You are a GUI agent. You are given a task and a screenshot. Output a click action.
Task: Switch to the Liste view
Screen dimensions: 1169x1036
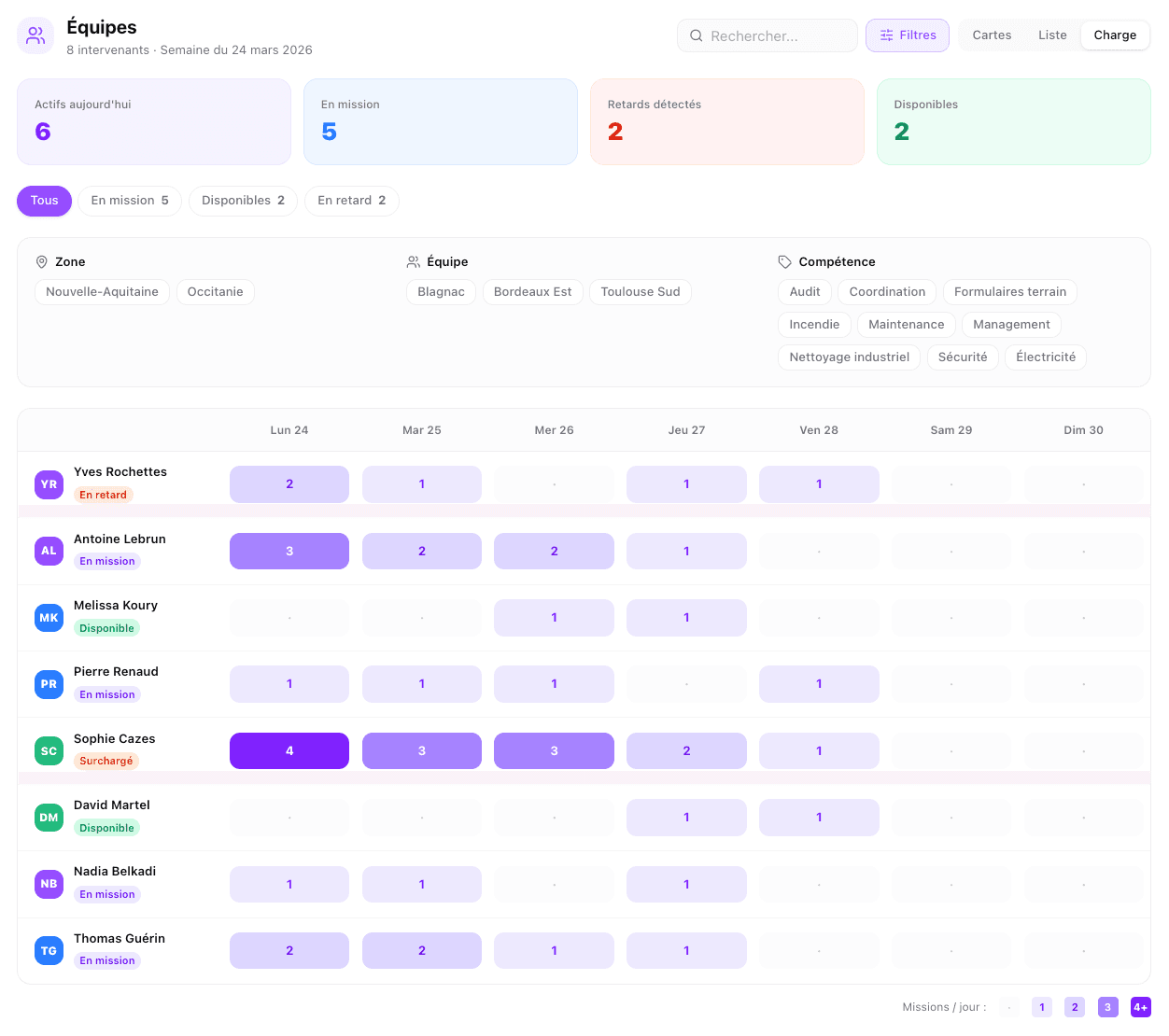1052,35
